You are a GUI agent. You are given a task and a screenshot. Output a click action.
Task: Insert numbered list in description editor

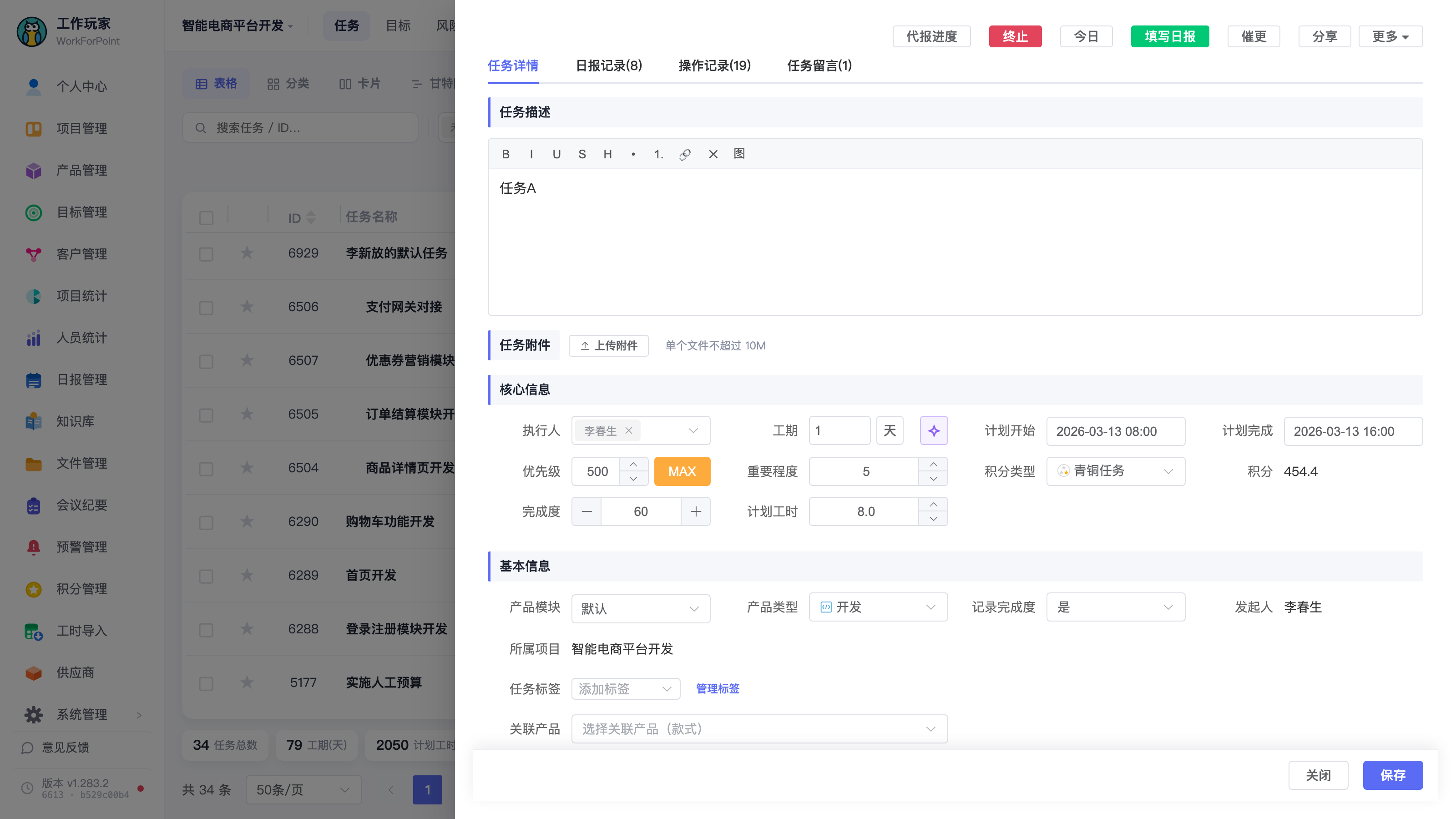pyautogui.click(x=658, y=154)
